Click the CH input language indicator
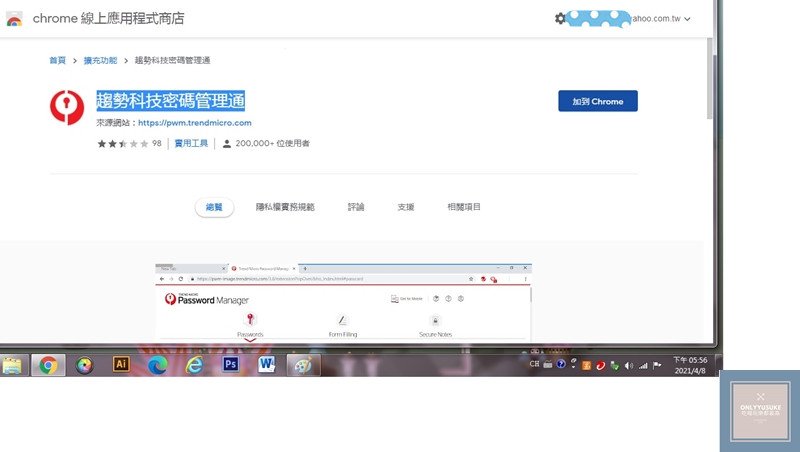Viewport: 800px width, 452px height. (x=534, y=364)
